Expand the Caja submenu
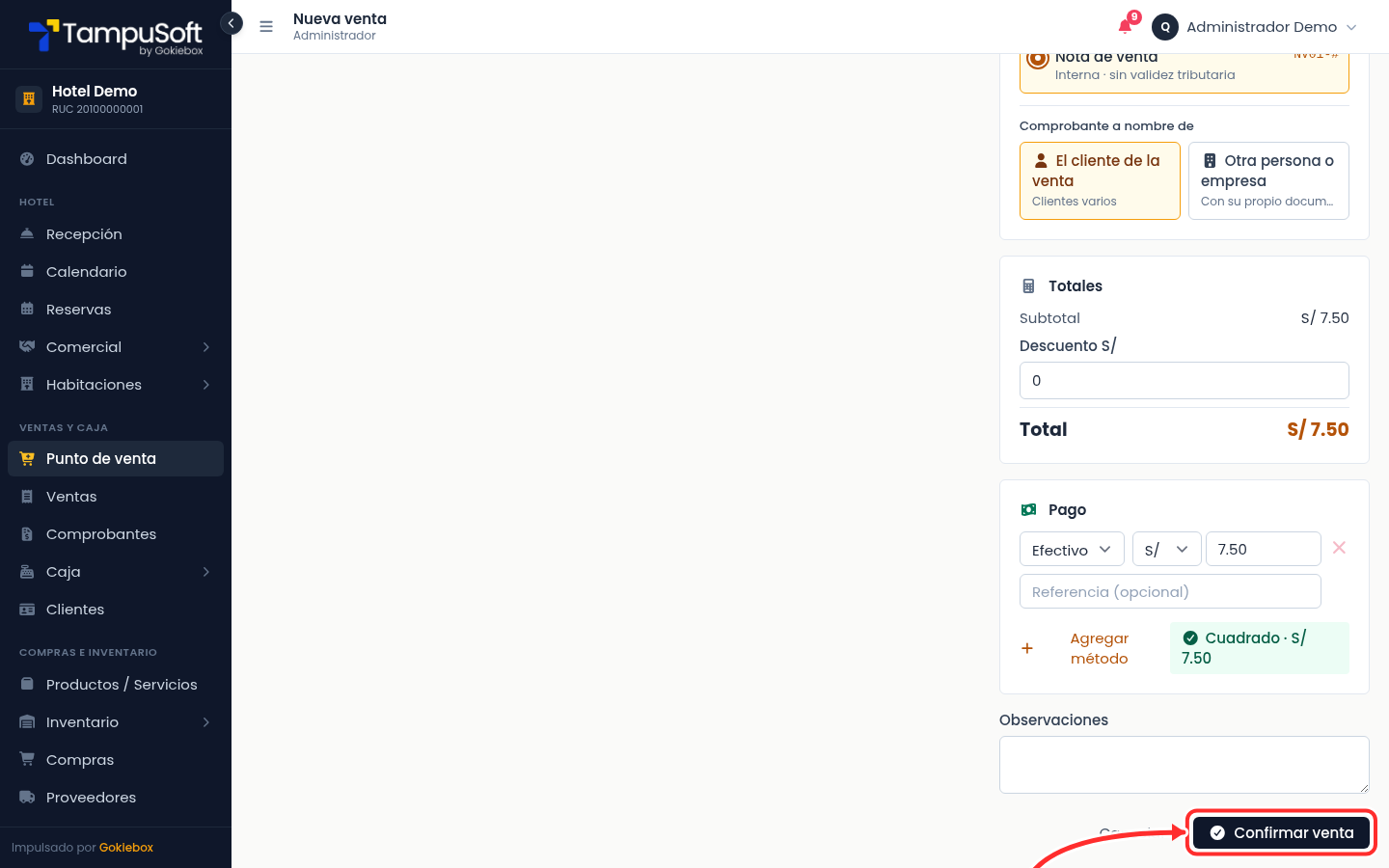The image size is (1389, 868). coord(116,572)
